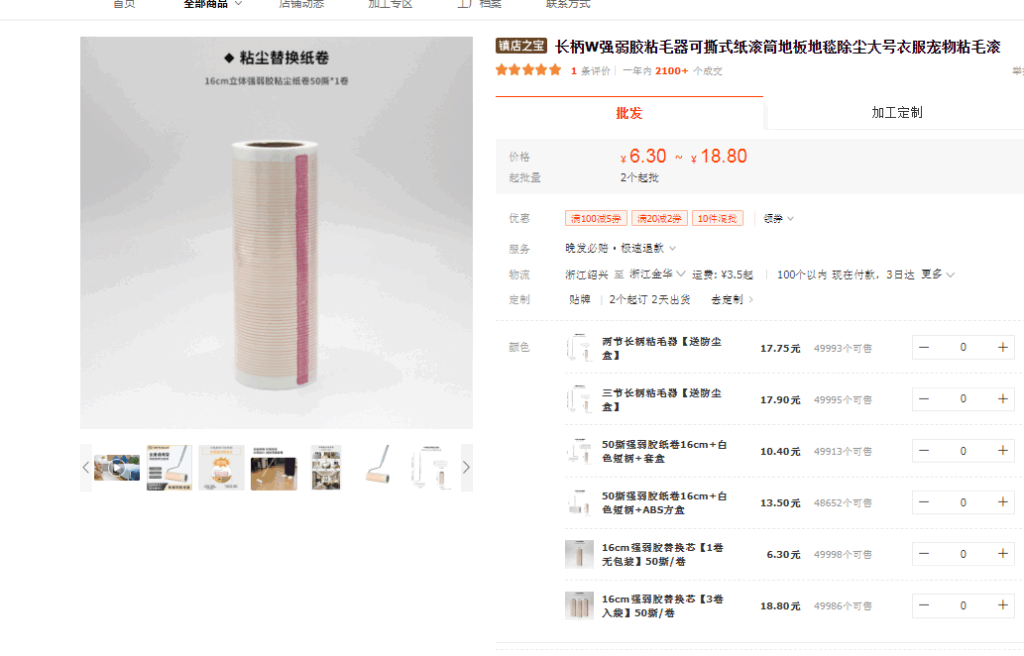Switch to the 加工定制 tab
This screenshot has height=656, width=1024.
(x=896, y=112)
